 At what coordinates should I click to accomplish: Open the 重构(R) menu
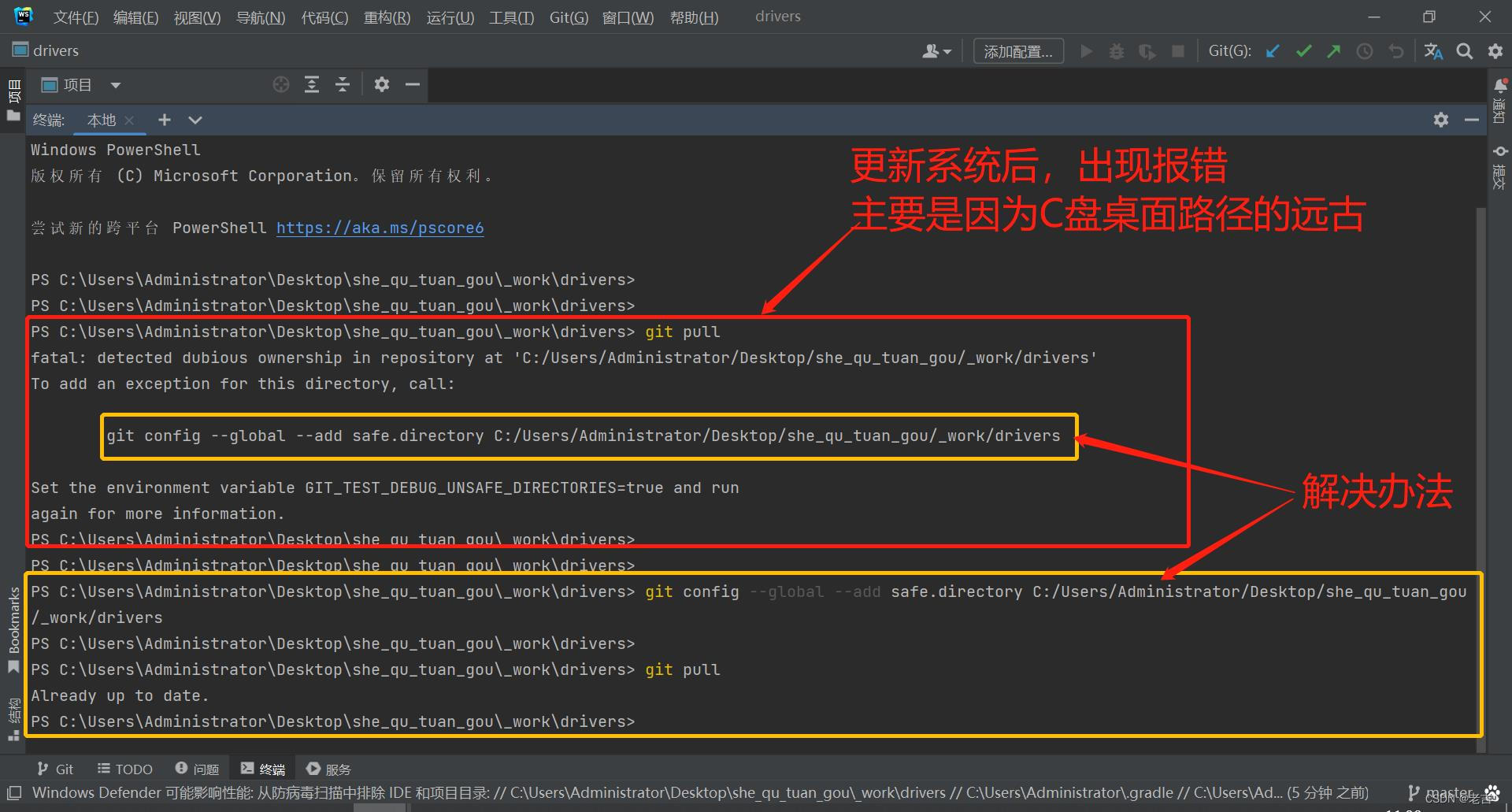click(387, 17)
